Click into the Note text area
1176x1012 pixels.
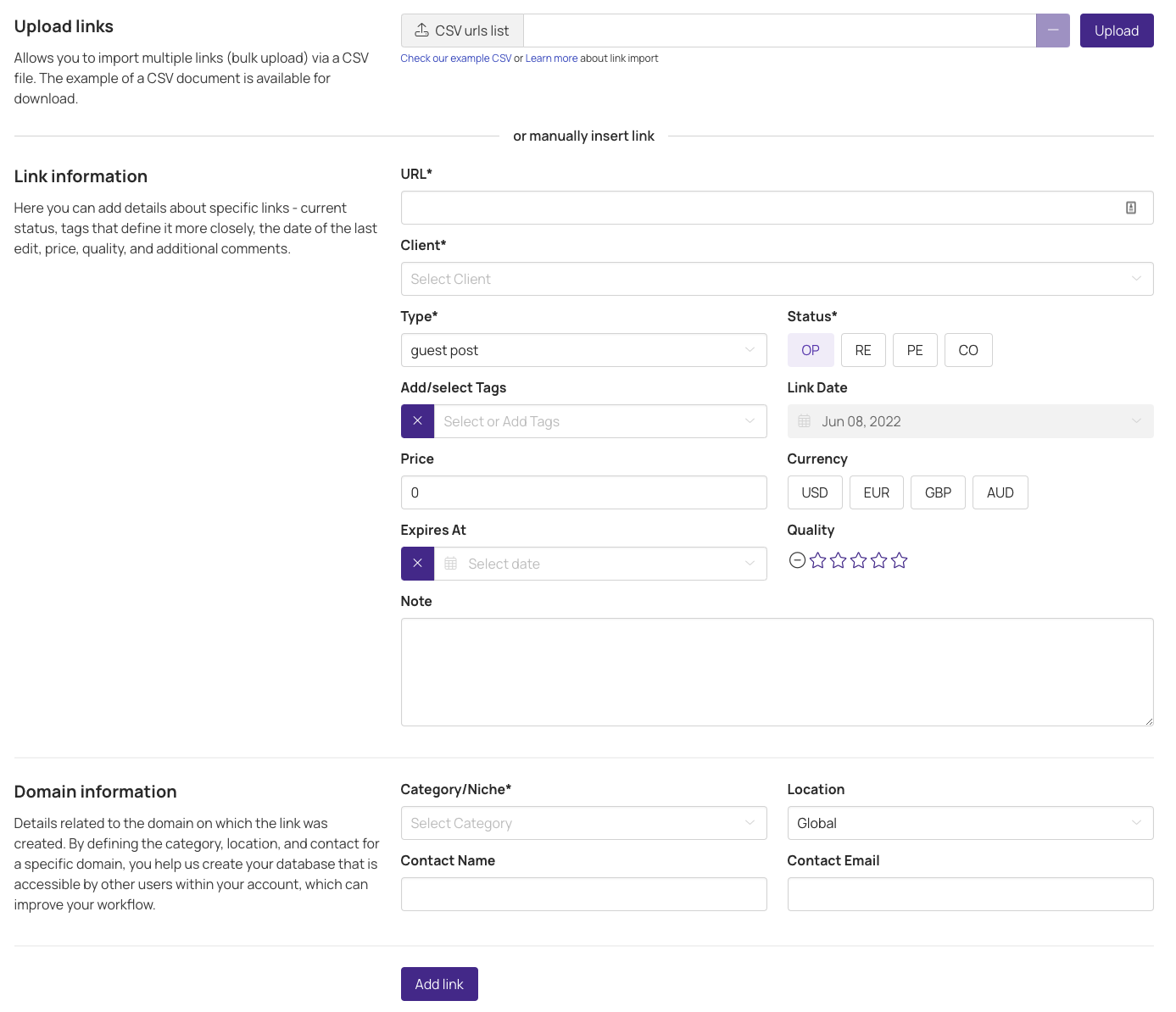click(777, 672)
